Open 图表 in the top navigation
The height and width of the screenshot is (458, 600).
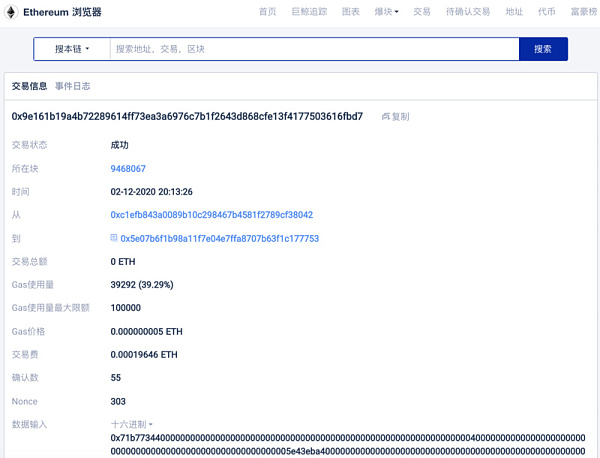(x=350, y=12)
